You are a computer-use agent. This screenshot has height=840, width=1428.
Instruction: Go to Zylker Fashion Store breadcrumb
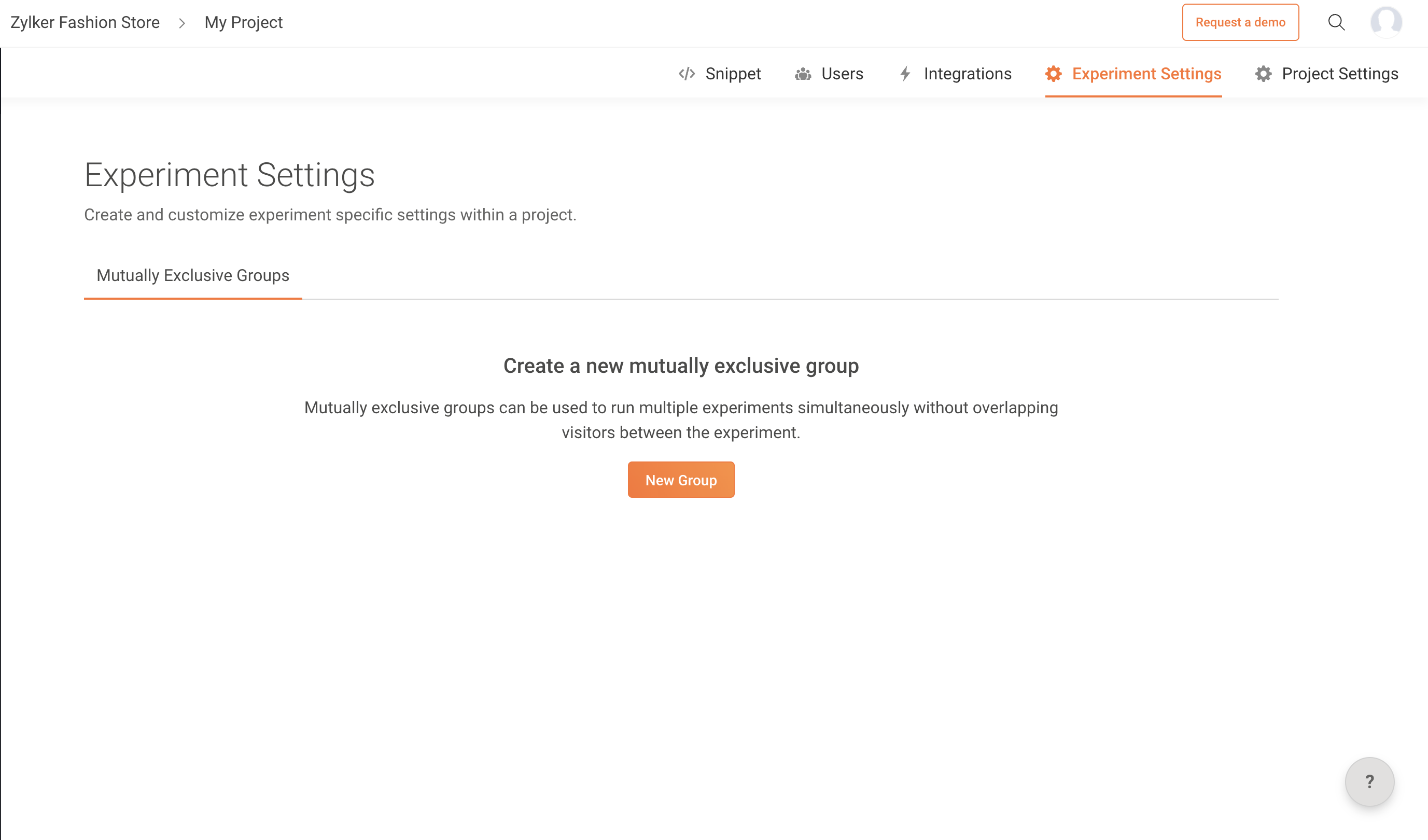(85, 23)
